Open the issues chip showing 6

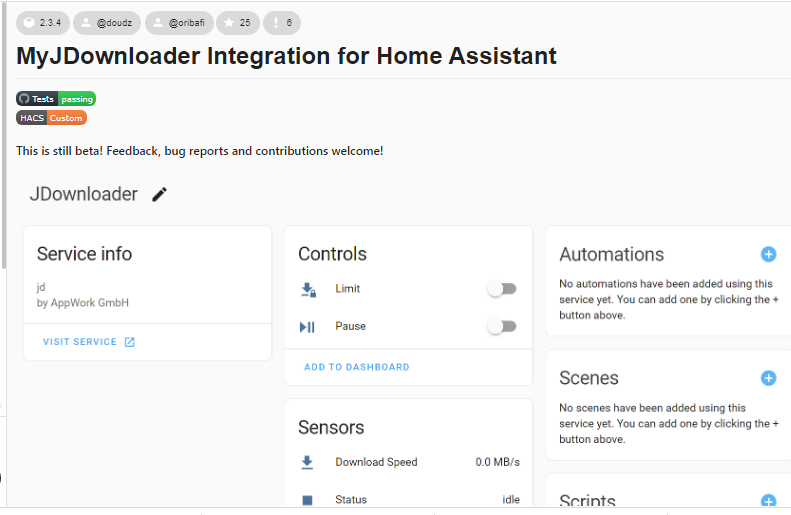pos(282,23)
